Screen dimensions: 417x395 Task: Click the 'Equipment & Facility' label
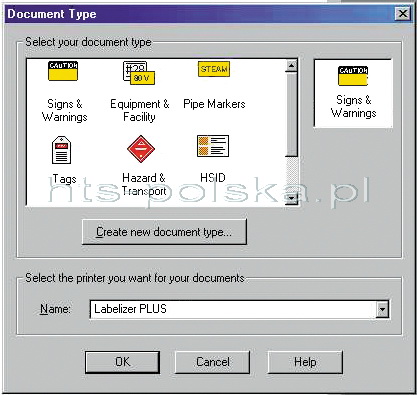(x=140, y=110)
